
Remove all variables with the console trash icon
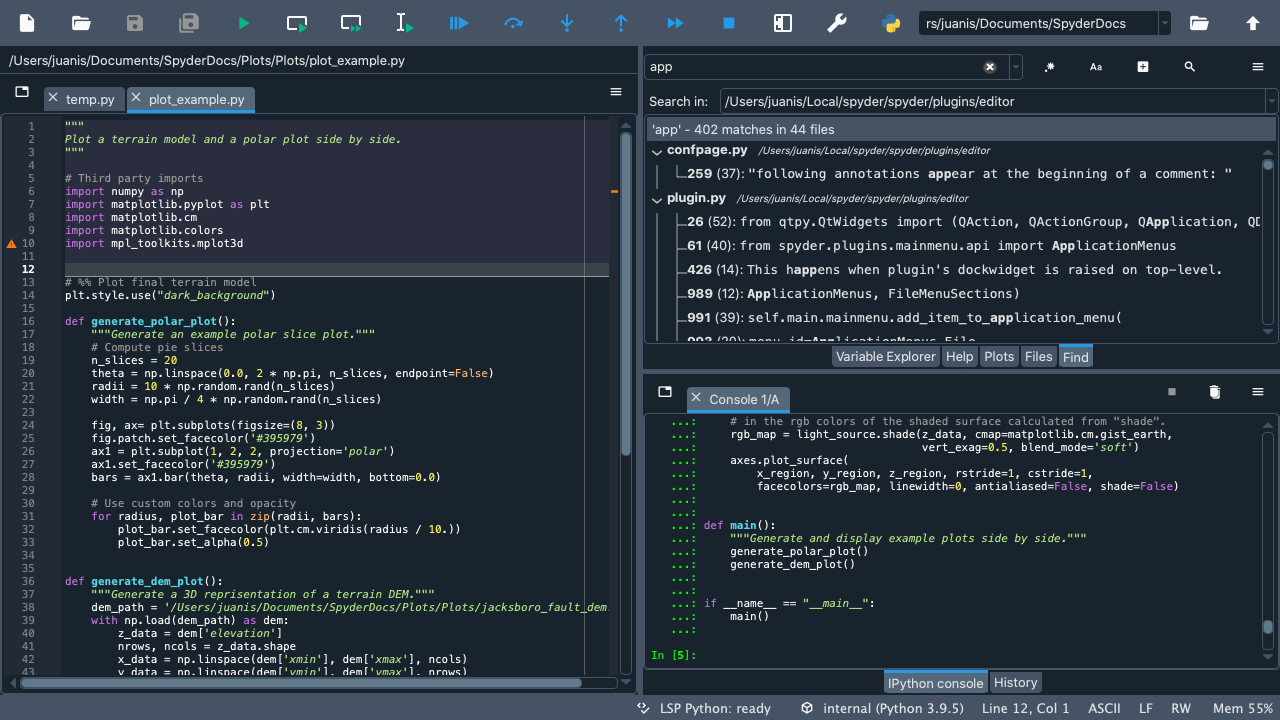tap(1215, 392)
